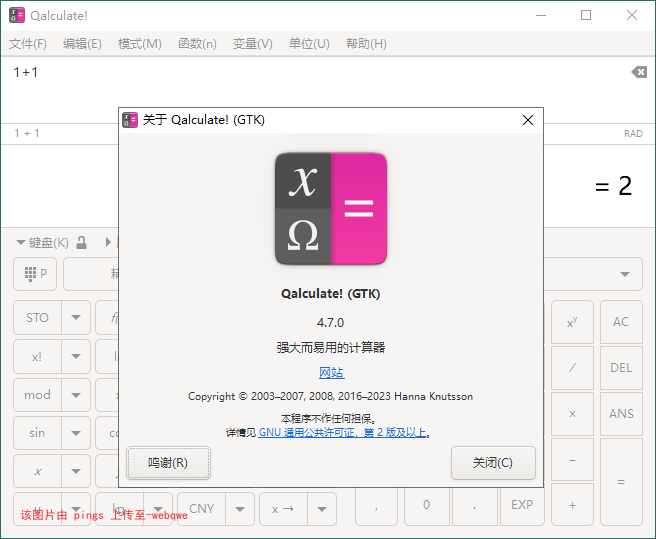Click the AC clear-all button
Viewport: 656px width, 539px height.
[621, 322]
